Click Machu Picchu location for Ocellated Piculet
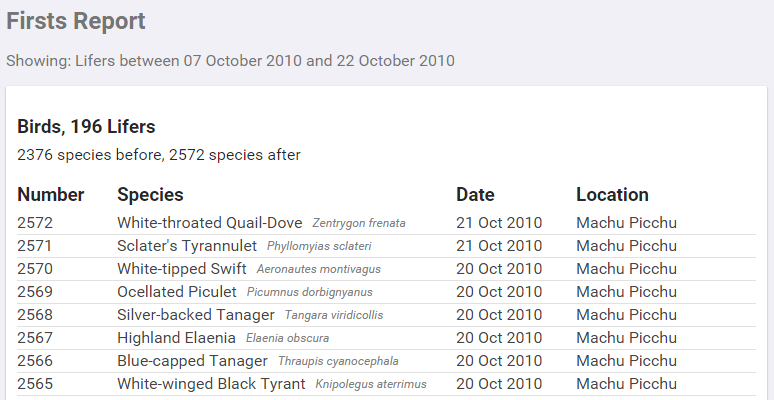This screenshot has height=400, width=774. tap(626, 291)
